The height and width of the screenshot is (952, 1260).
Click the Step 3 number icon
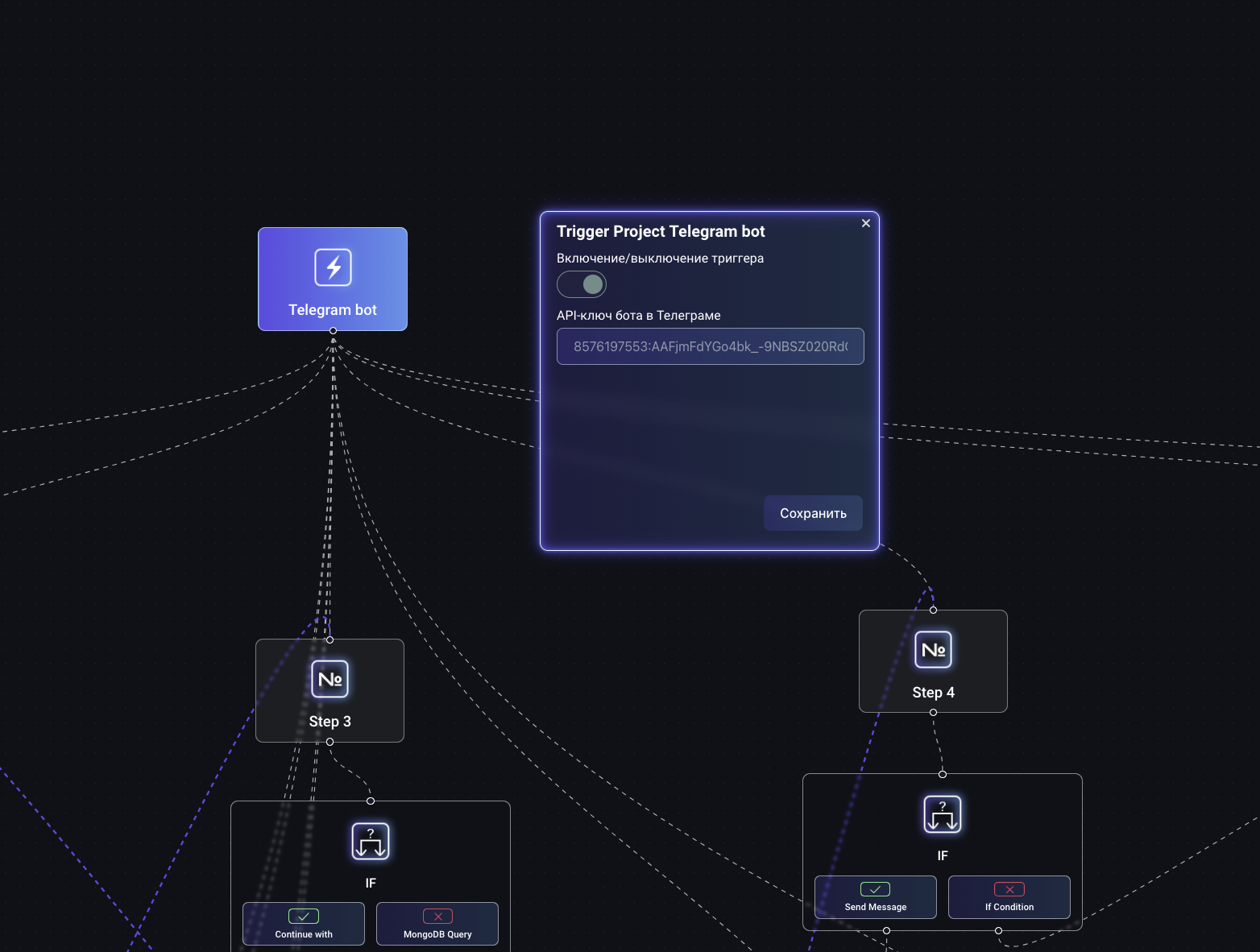[x=330, y=679]
